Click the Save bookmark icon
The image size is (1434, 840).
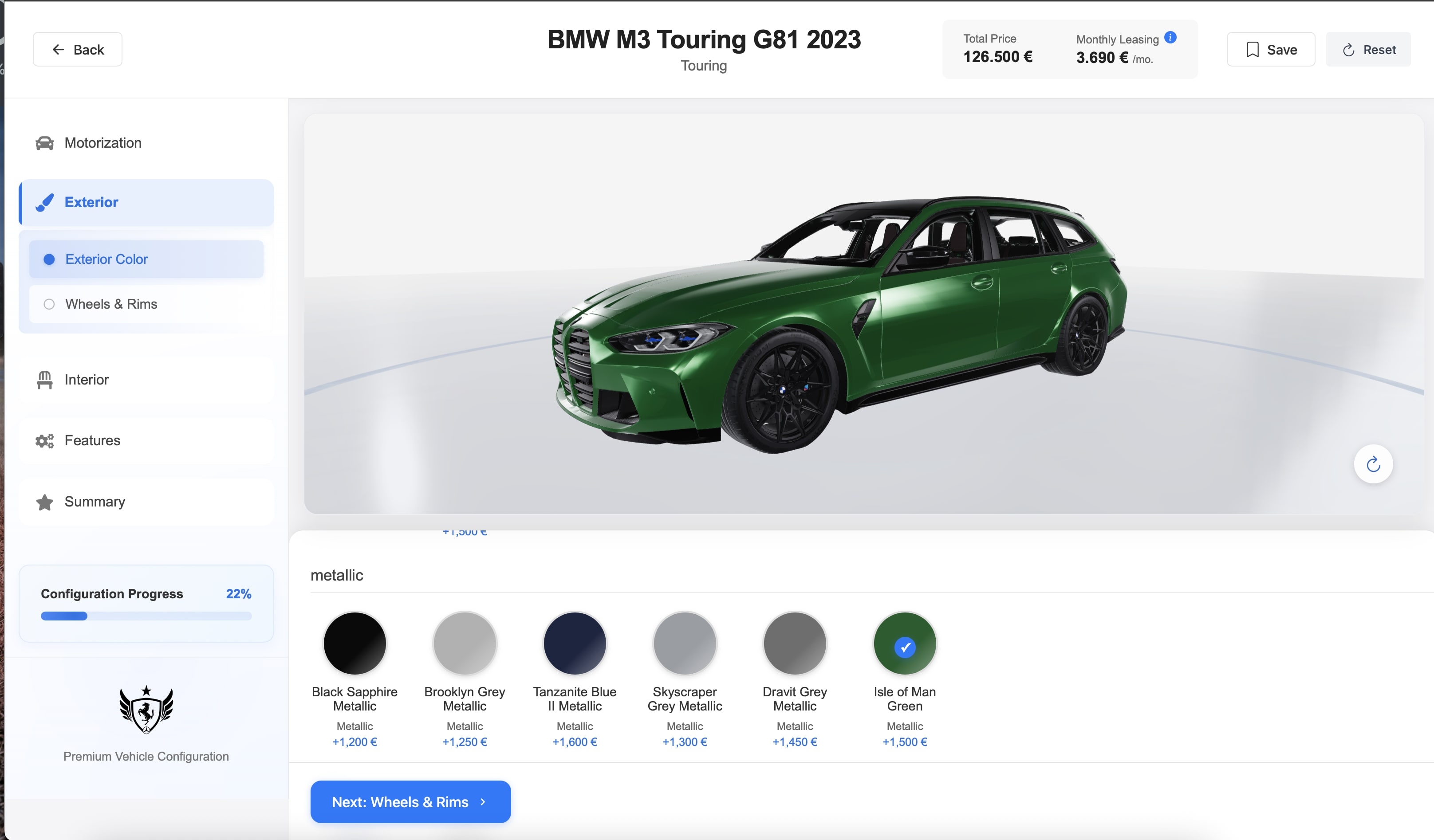(1252, 49)
